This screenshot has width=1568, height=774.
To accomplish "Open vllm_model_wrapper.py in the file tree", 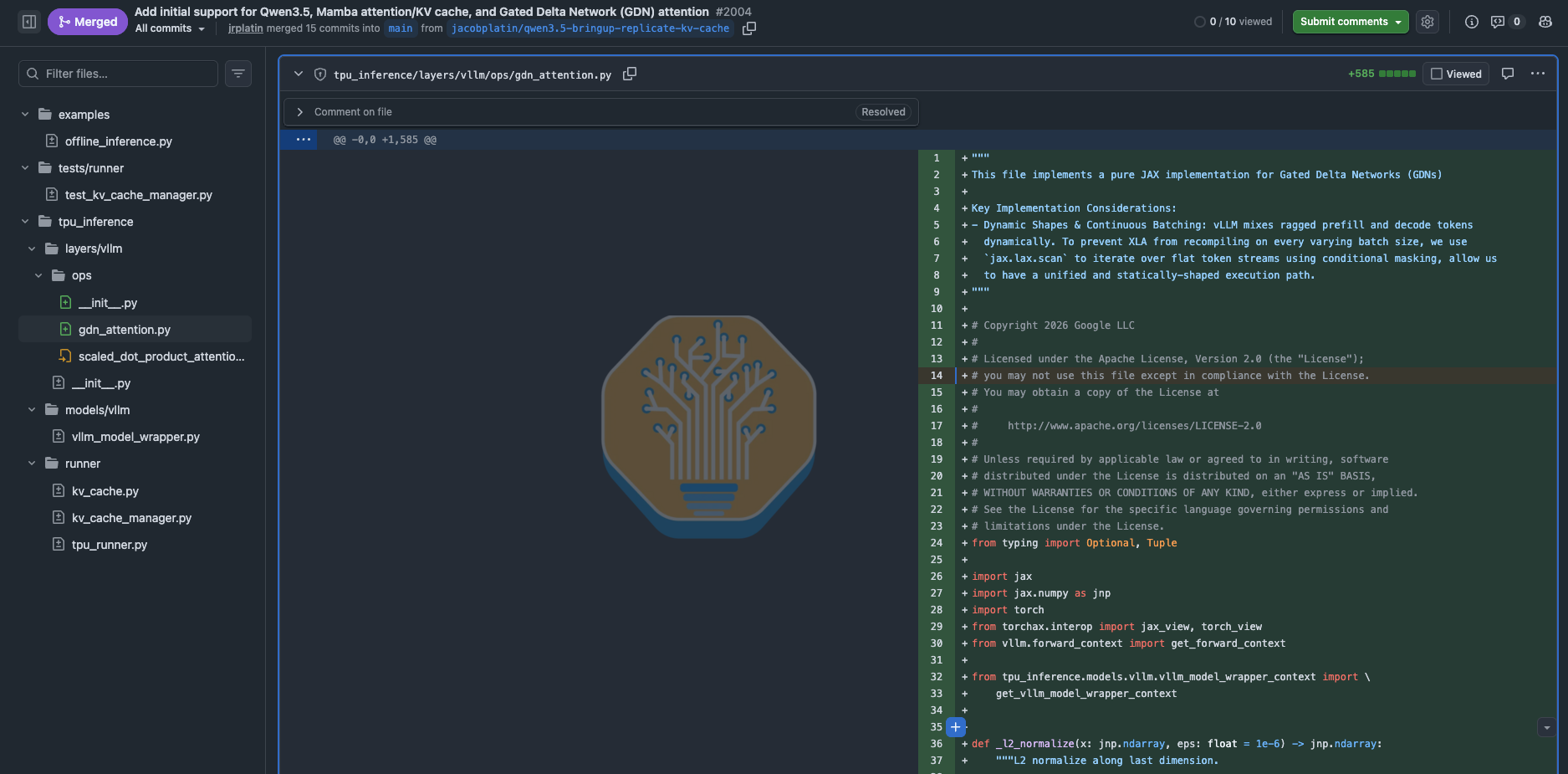I will point(135,436).
